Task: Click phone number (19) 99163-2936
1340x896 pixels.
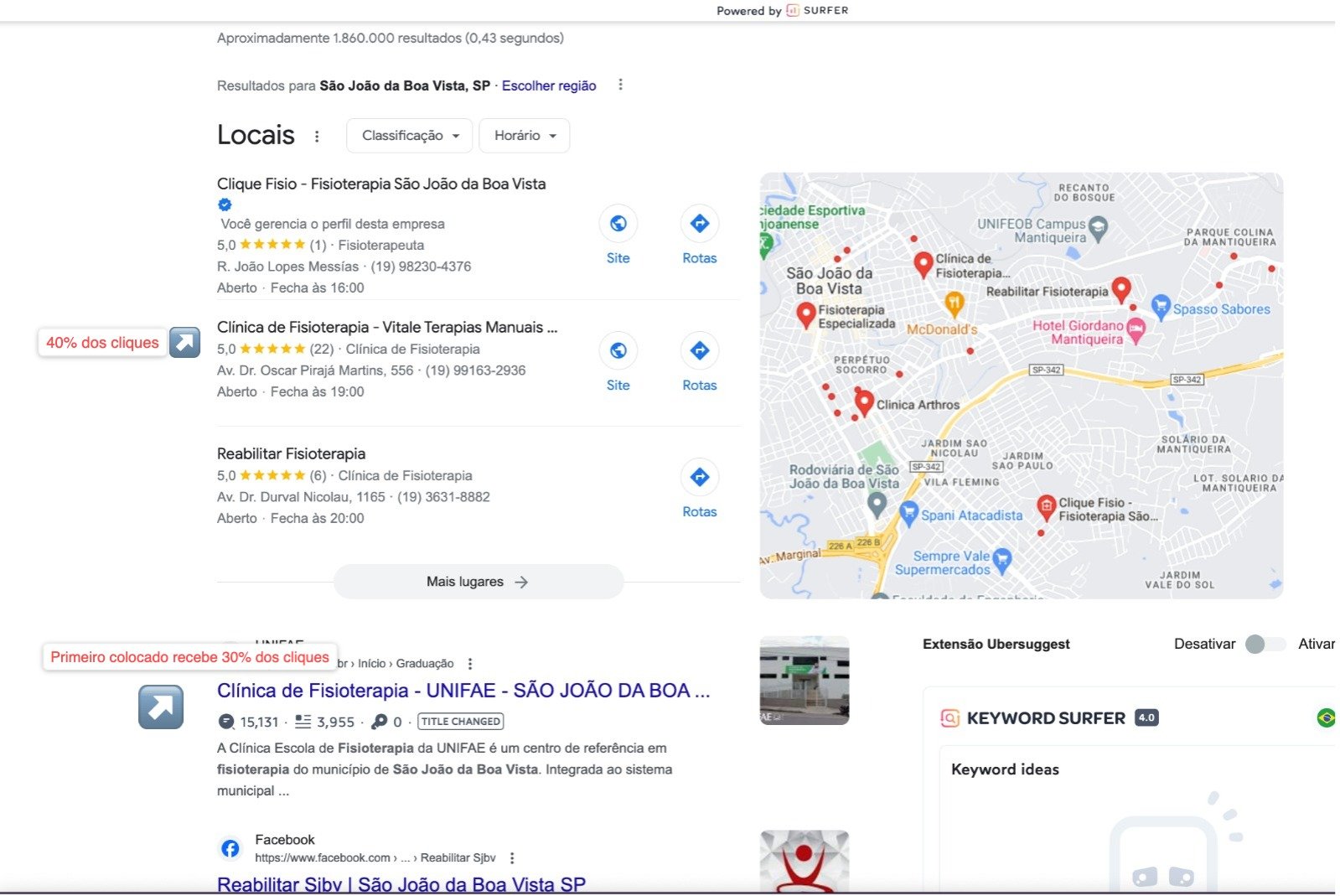Action: pyautogui.click(x=475, y=370)
